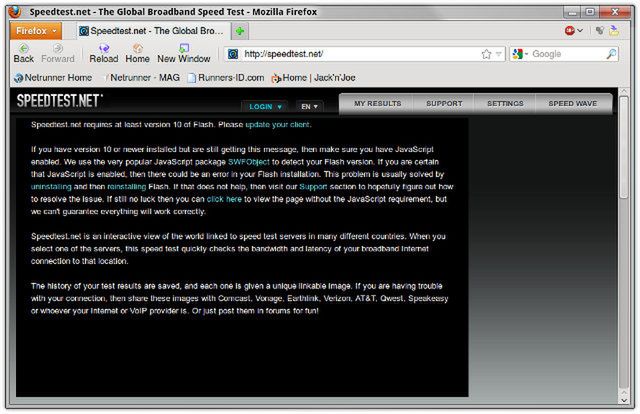This screenshot has width=640, height=414.
Task: Open the Home | Jack'n'Joe bookmark
Action: coord(313,78)
